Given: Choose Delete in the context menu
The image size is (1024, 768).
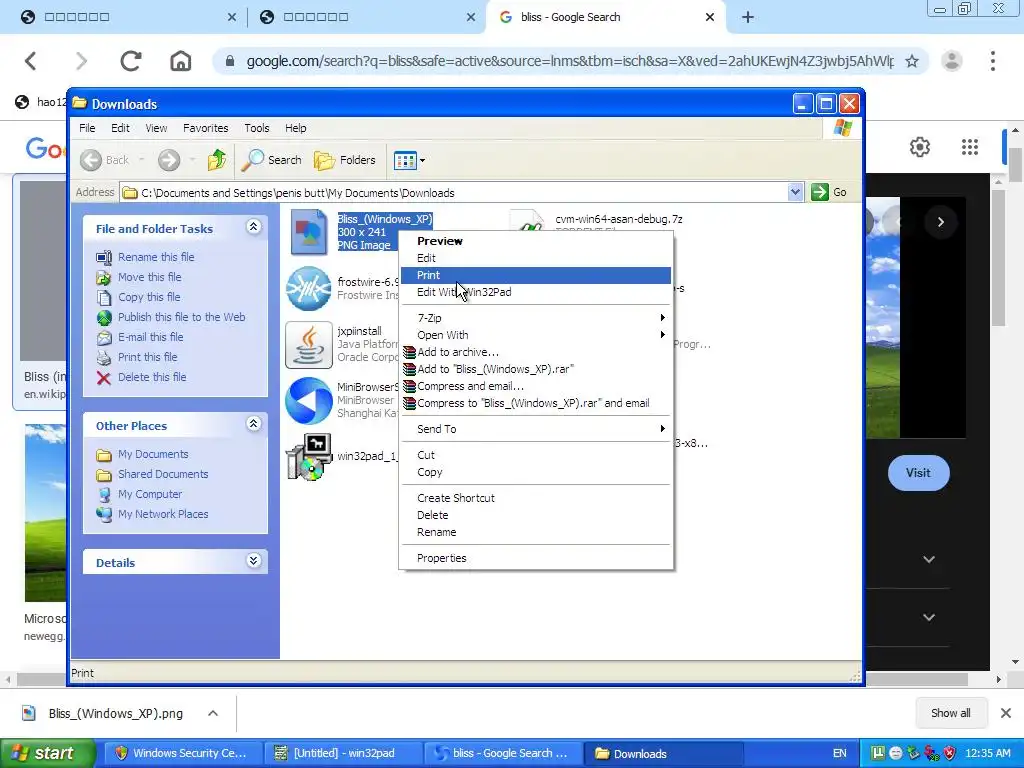Looking at the screenshot, I should coord(536,515).
